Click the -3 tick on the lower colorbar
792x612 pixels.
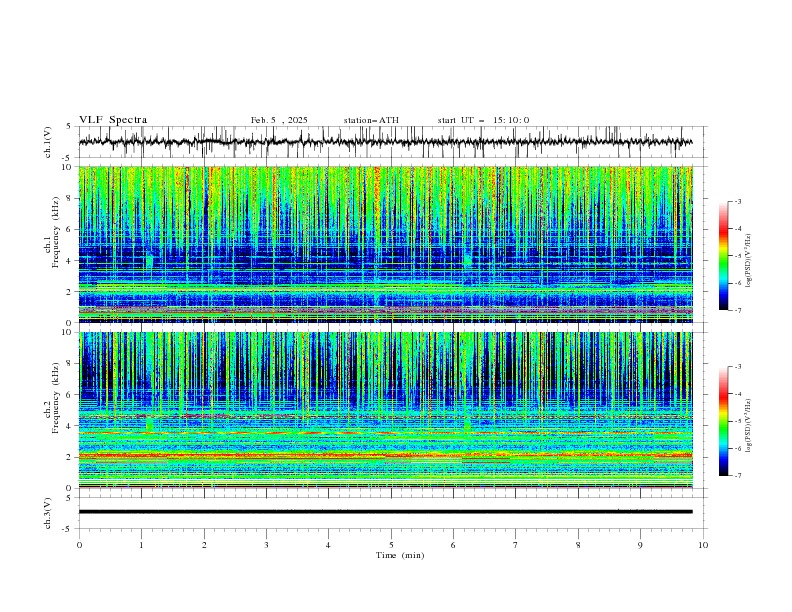coord(737,367)
